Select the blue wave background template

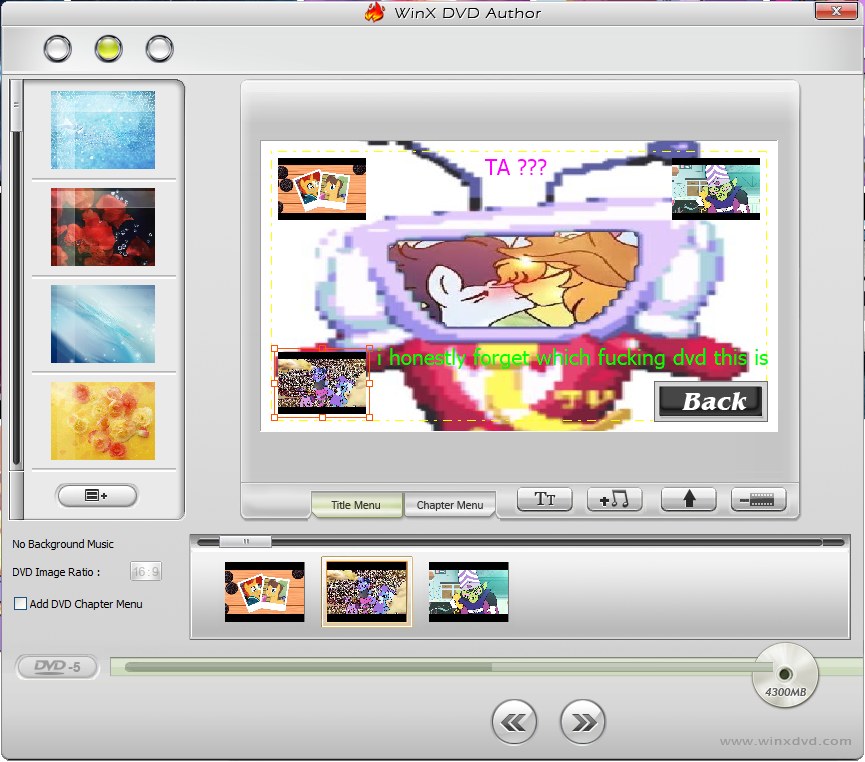click(x=103, y=324)
